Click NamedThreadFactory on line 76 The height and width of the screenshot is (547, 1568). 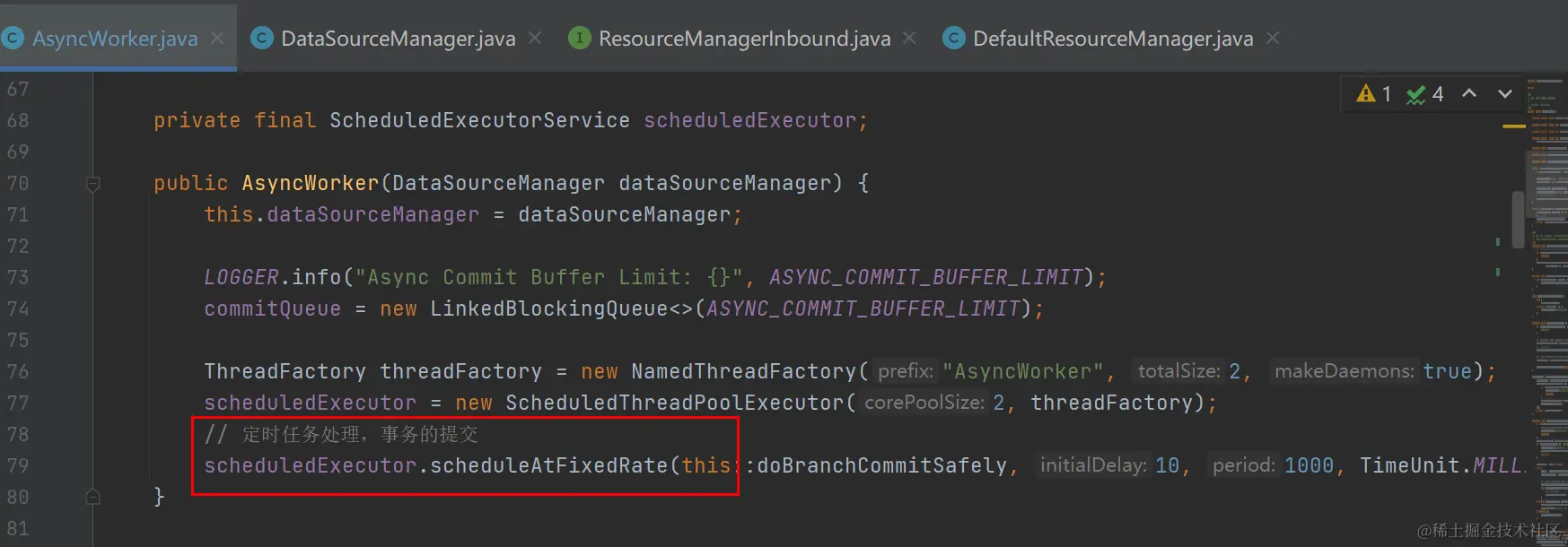tap(744, 371)
